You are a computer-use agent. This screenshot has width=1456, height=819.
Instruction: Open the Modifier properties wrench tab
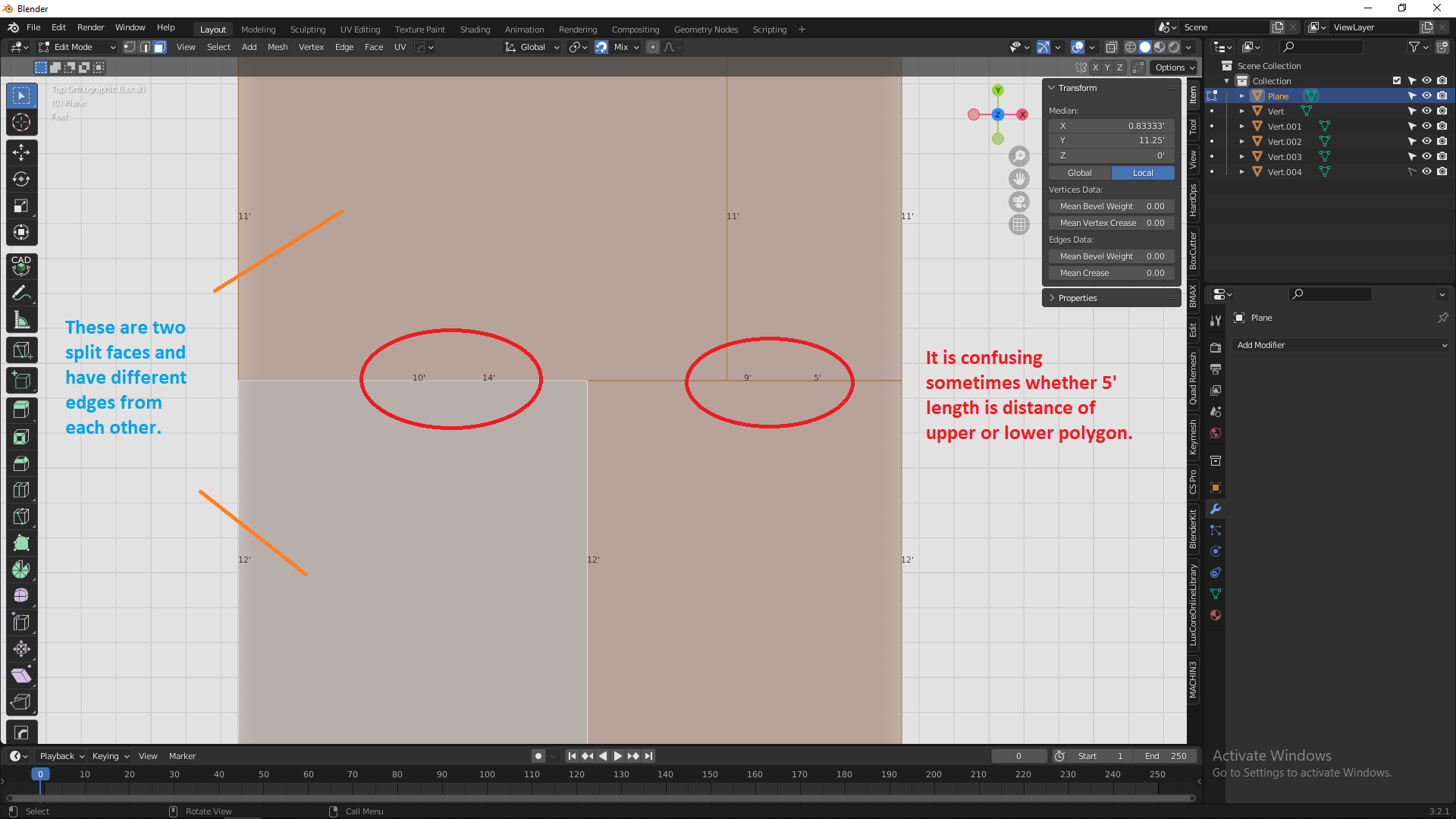coord(1216,509)
